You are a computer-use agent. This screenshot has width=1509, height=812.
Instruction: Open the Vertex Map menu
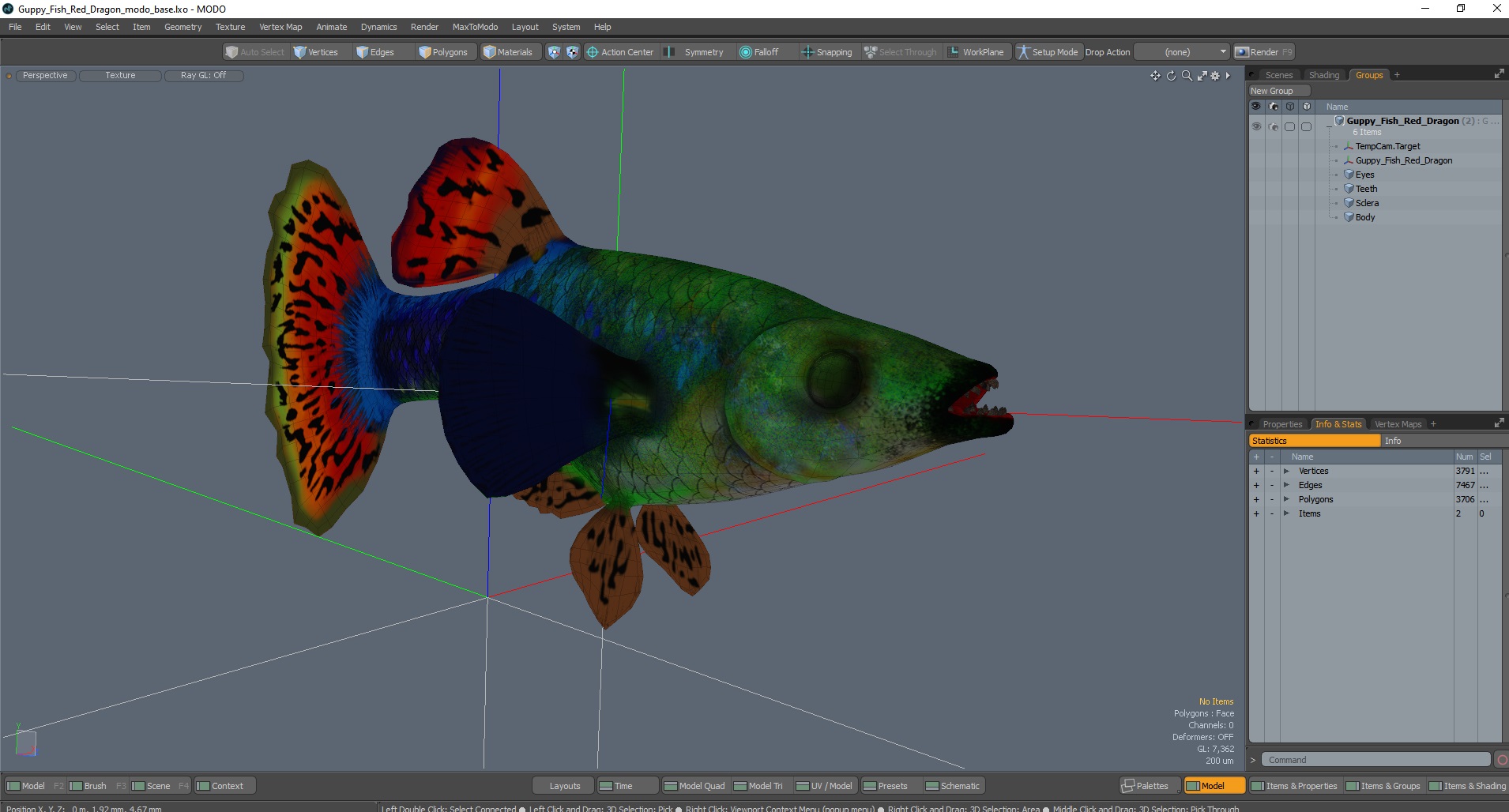280,27
